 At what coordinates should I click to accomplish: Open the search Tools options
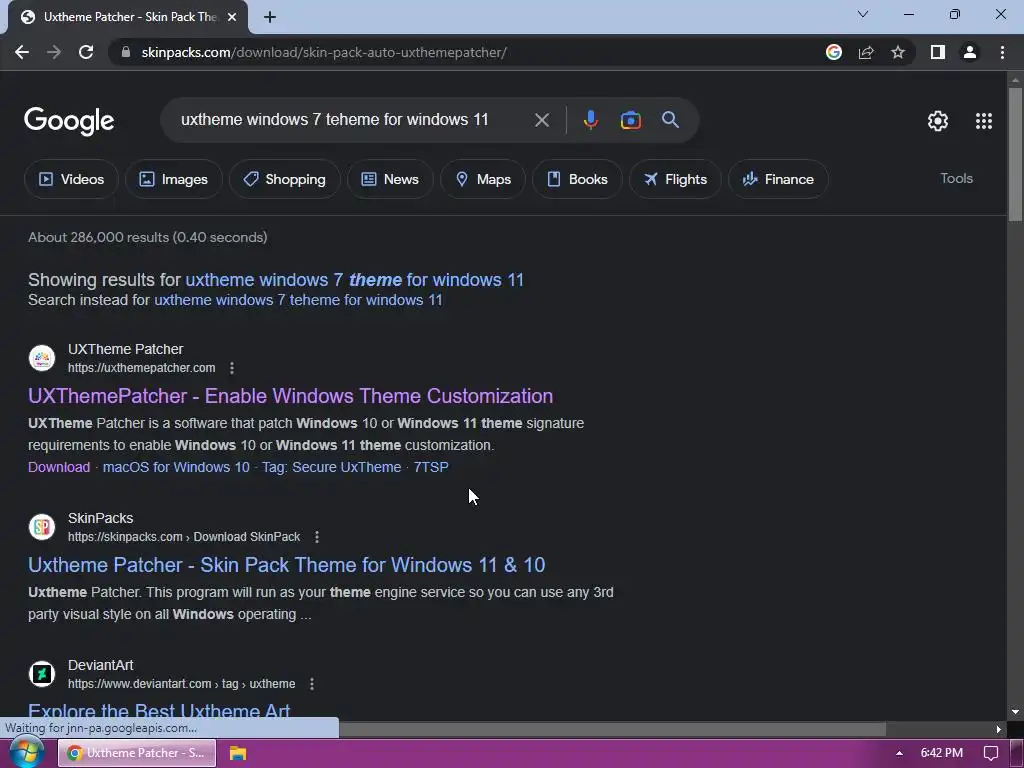pyautogui.click(x=956, y=178)
